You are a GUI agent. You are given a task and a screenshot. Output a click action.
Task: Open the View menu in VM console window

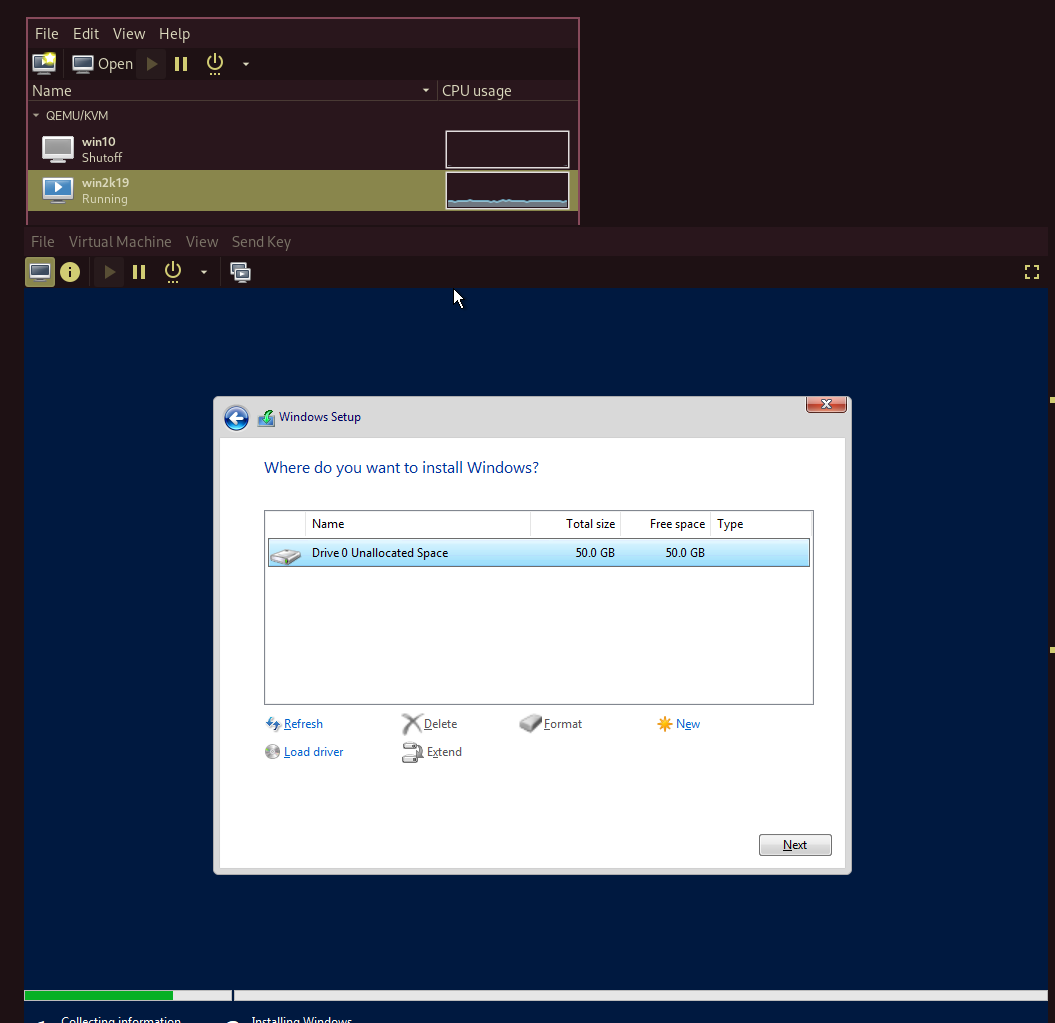coord(202,242)
